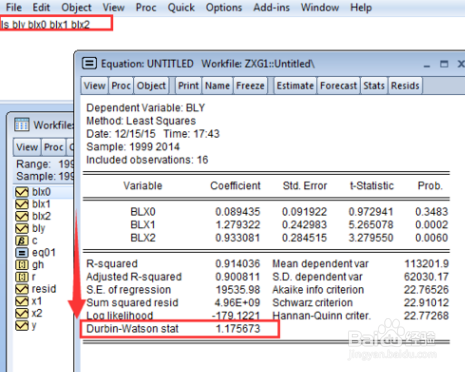Click the Print button
The image size is (465, 372).
(x=188, y=86)
